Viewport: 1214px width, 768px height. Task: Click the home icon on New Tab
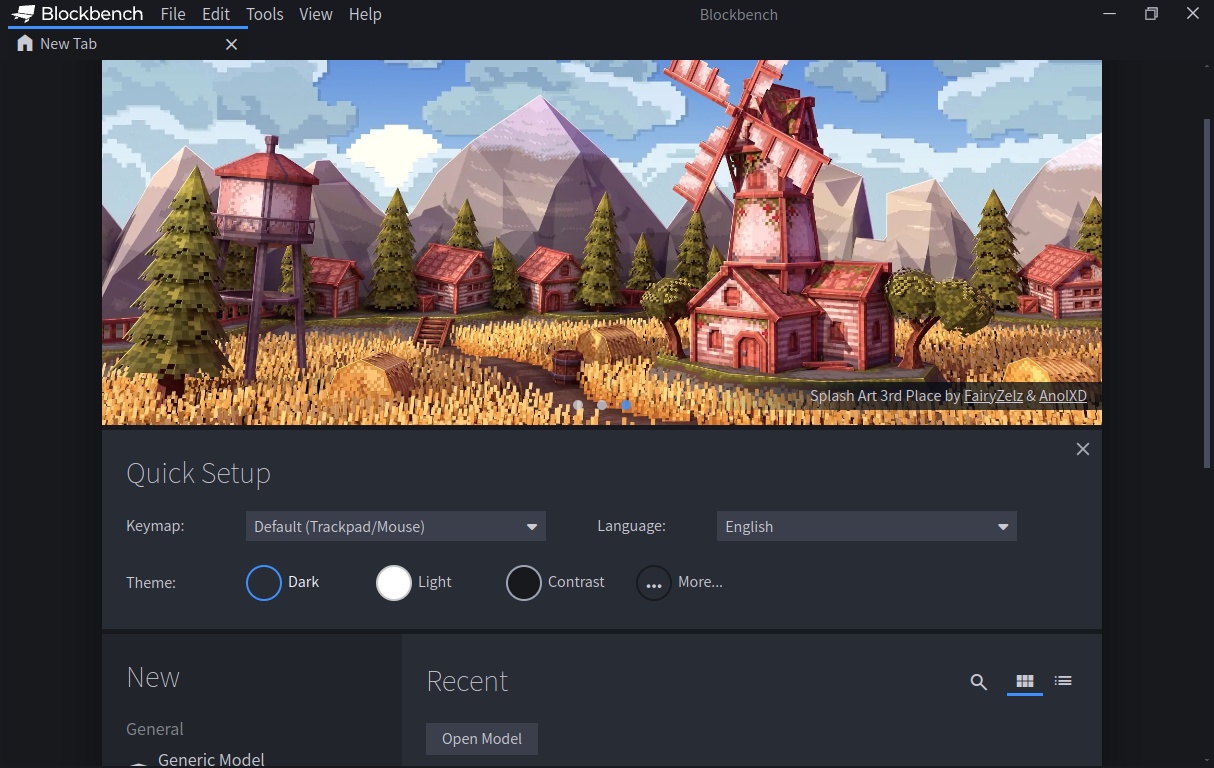[25, 44]
